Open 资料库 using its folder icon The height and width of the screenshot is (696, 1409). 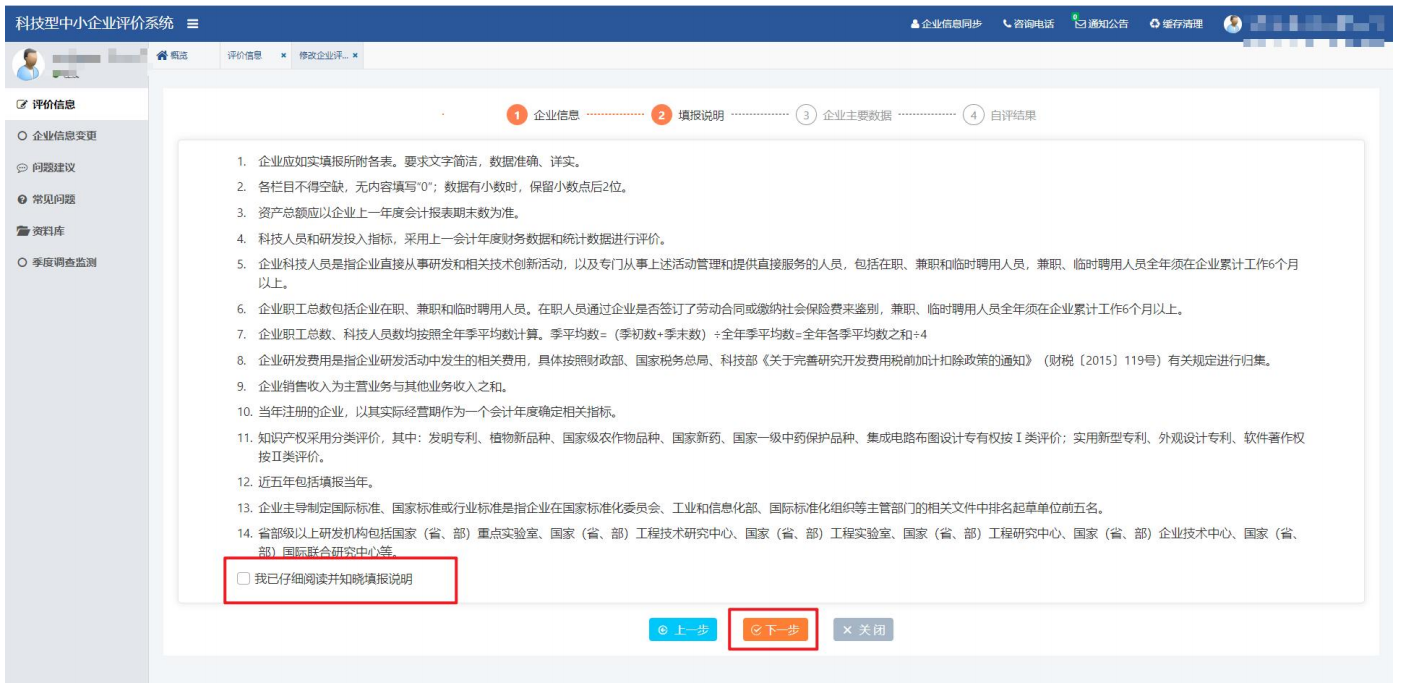click(20, 229)
